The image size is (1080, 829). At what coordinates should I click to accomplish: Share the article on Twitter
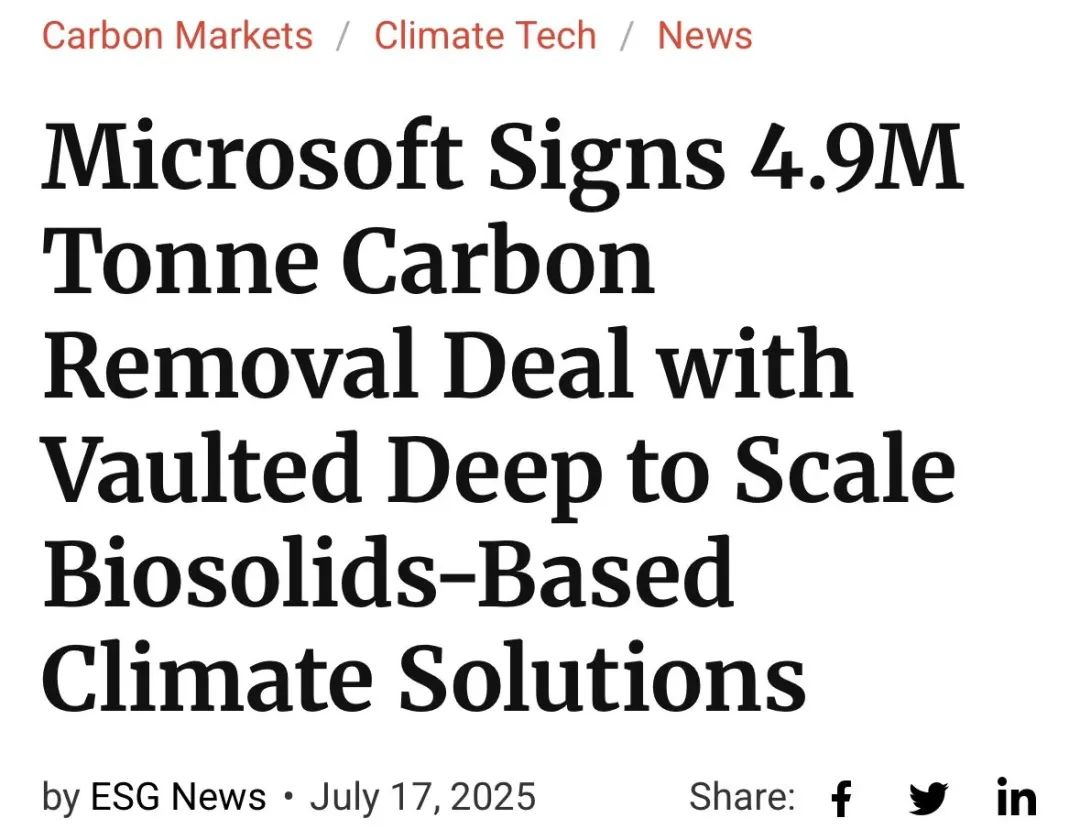(x=928, y=798)
